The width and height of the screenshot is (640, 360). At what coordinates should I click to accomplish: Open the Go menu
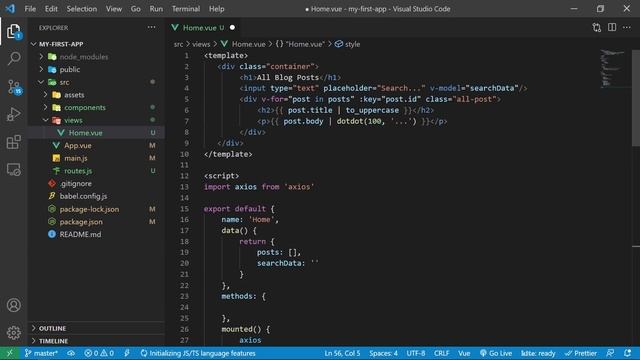(x=136, y=9)
